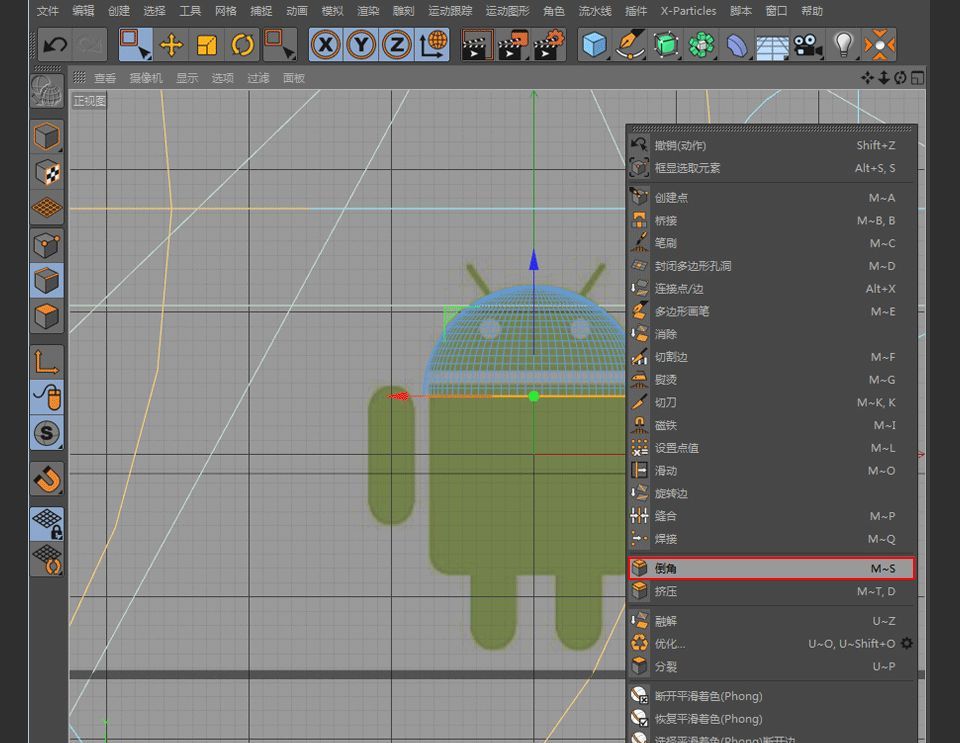Enable axis mode L-shaped icon
Screen dimensions: 960x743
coord(47,361)
